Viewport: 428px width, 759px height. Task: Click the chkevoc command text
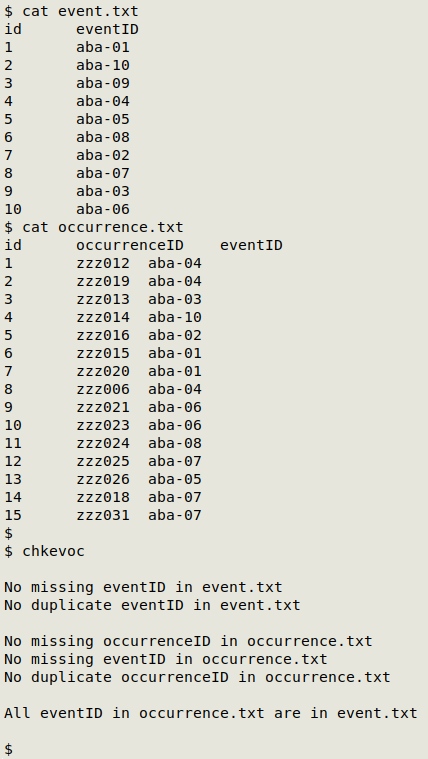tap(53, 551)
